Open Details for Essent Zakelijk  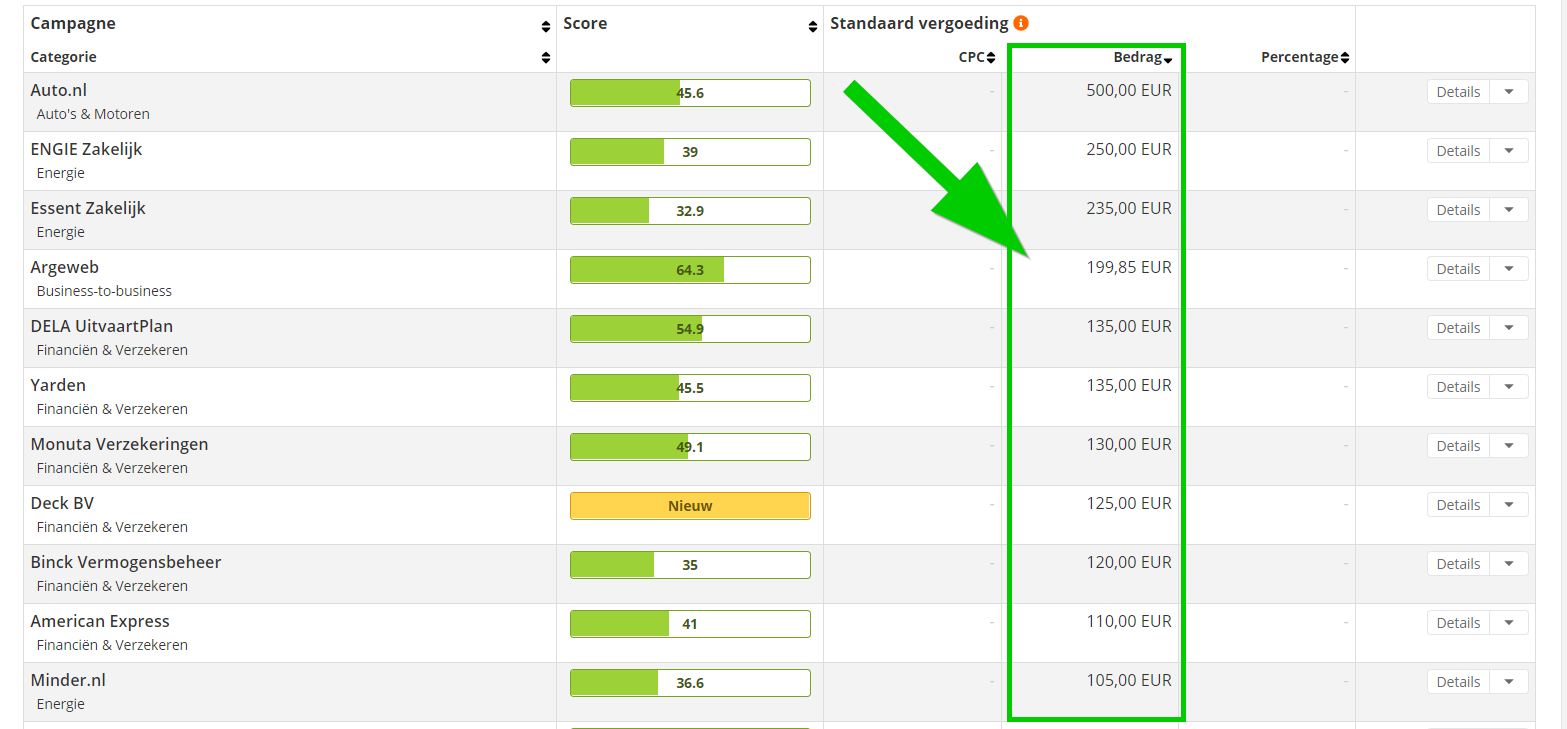[x=1458, y=210]
